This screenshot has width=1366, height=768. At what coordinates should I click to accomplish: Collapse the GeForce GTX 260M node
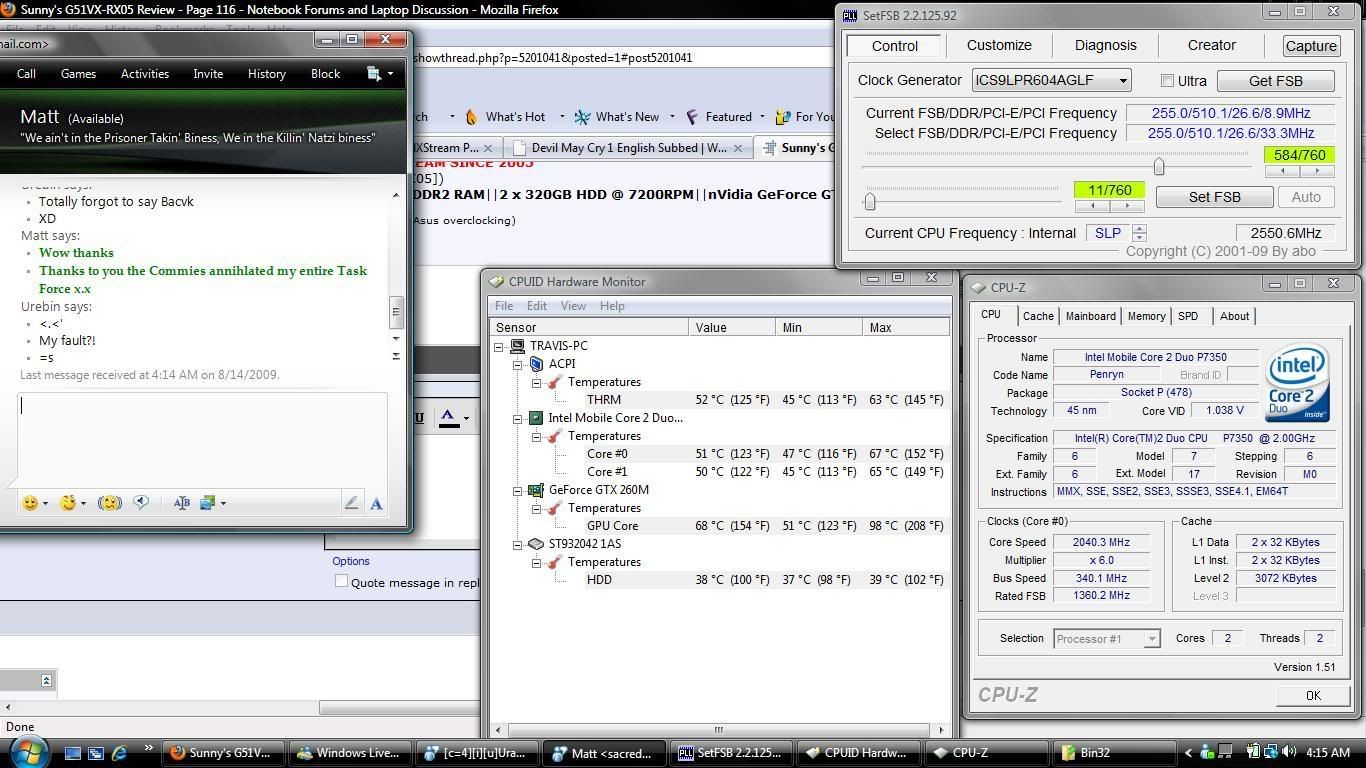coord(518,490)
